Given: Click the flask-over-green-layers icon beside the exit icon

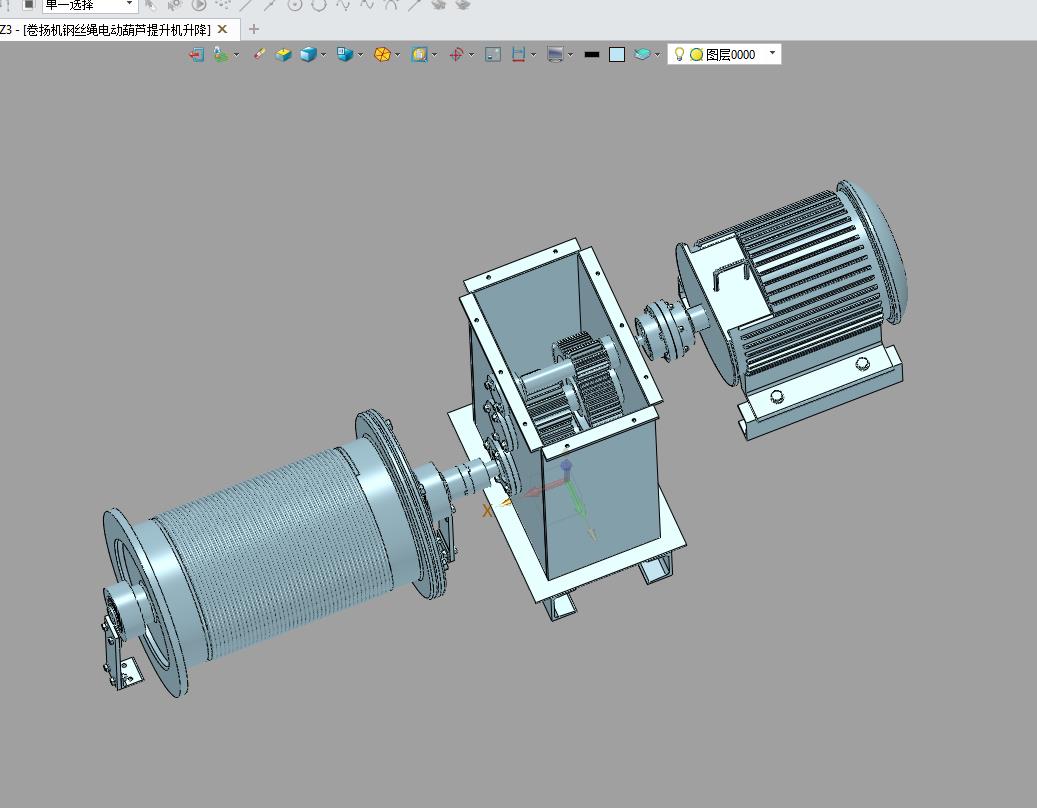Looking at the screenshot, I should coord(221,54).
